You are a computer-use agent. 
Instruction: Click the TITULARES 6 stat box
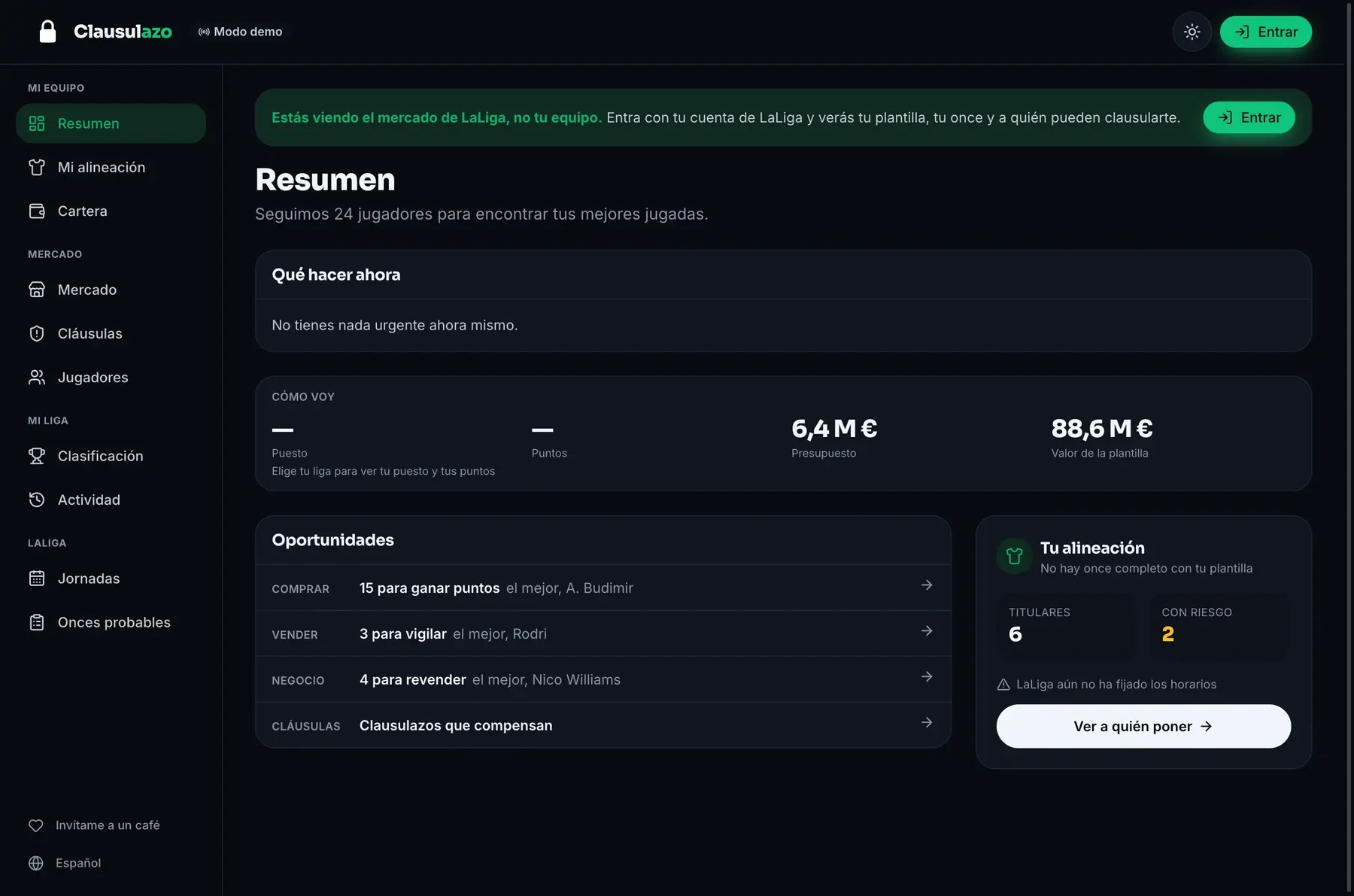(x=1067, y=626)
